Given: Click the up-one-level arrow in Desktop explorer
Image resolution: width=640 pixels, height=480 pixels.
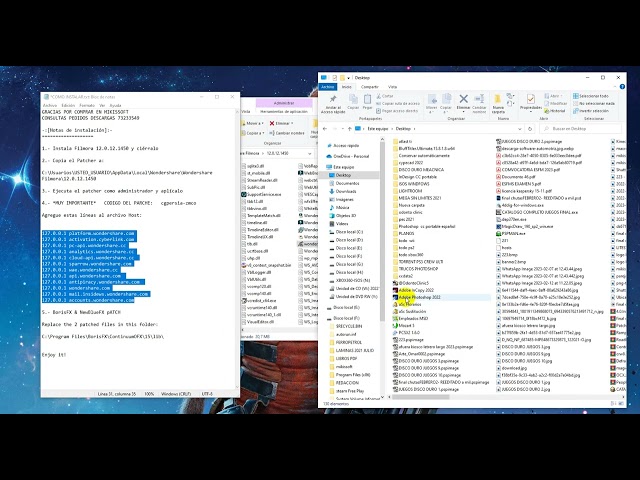Looking at the screenshot, I should point(350,129).
